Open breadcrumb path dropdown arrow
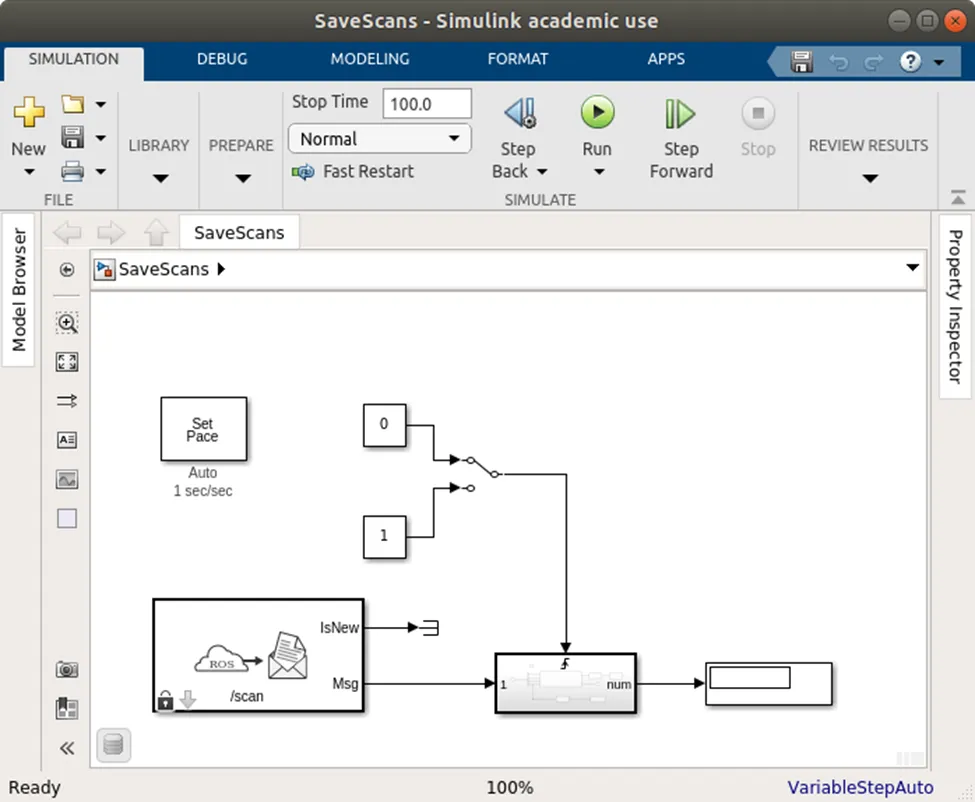This screenshot has height=802, width=975. click(x=912, y=267)
